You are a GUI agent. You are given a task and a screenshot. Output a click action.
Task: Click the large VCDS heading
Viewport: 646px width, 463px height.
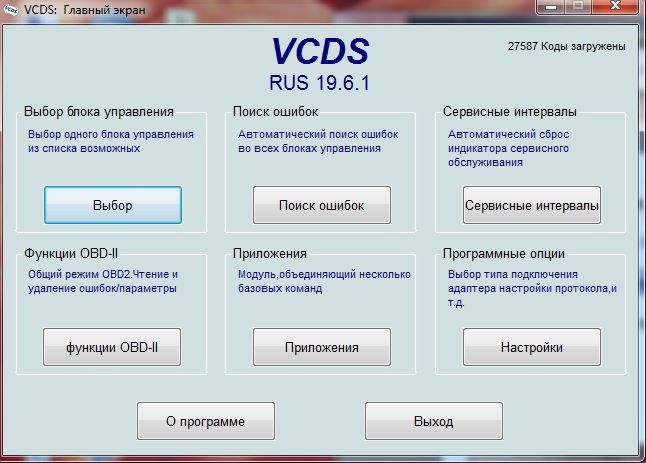tap(320, 52)
